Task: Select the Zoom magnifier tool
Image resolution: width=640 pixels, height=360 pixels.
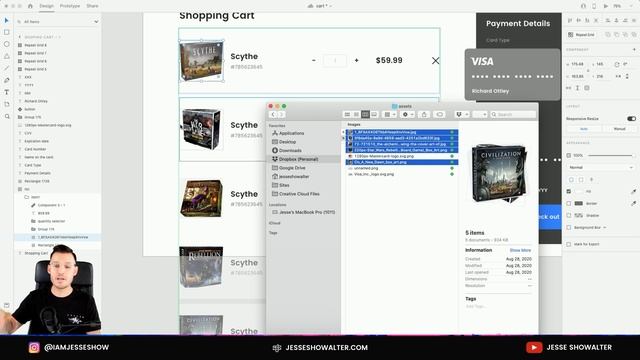Action: point(7,117)
